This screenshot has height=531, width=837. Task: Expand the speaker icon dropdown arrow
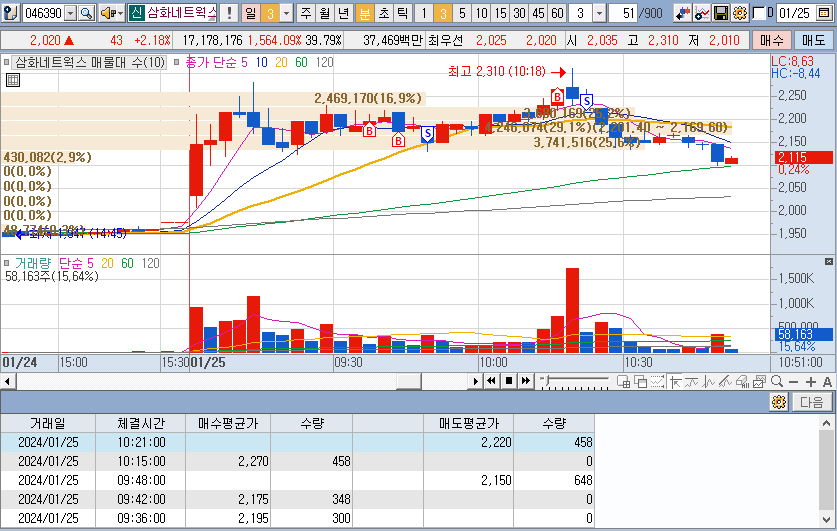tap(121, 13)
